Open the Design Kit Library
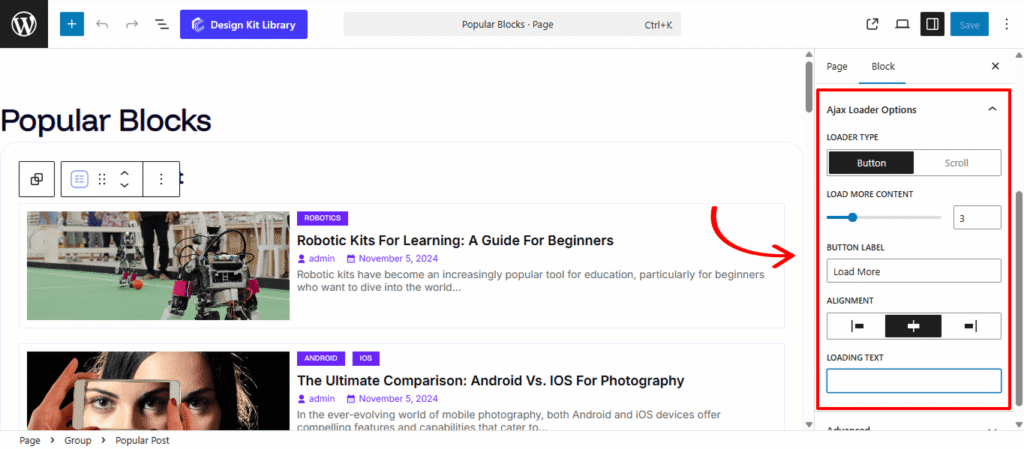This screenshot has height=449, width=1024. (x=243, y=24)
